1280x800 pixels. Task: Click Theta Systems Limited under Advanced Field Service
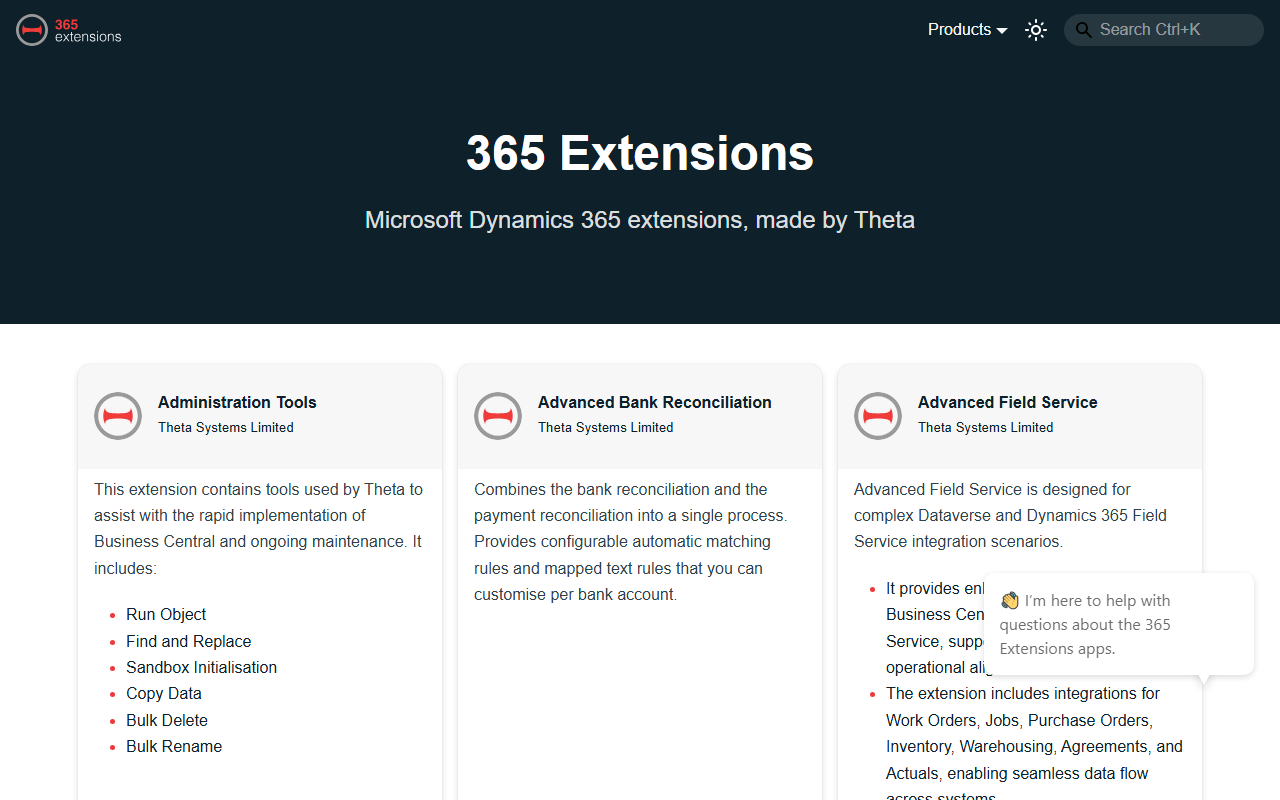pyautogui.click(x=986, y=427)
